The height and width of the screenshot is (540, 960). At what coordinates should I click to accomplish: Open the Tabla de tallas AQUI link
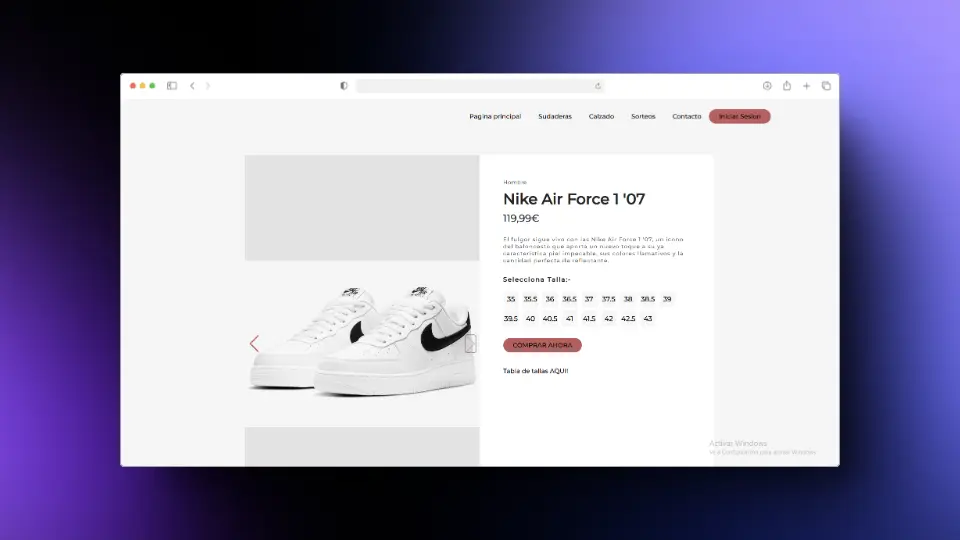coord(536,370)
